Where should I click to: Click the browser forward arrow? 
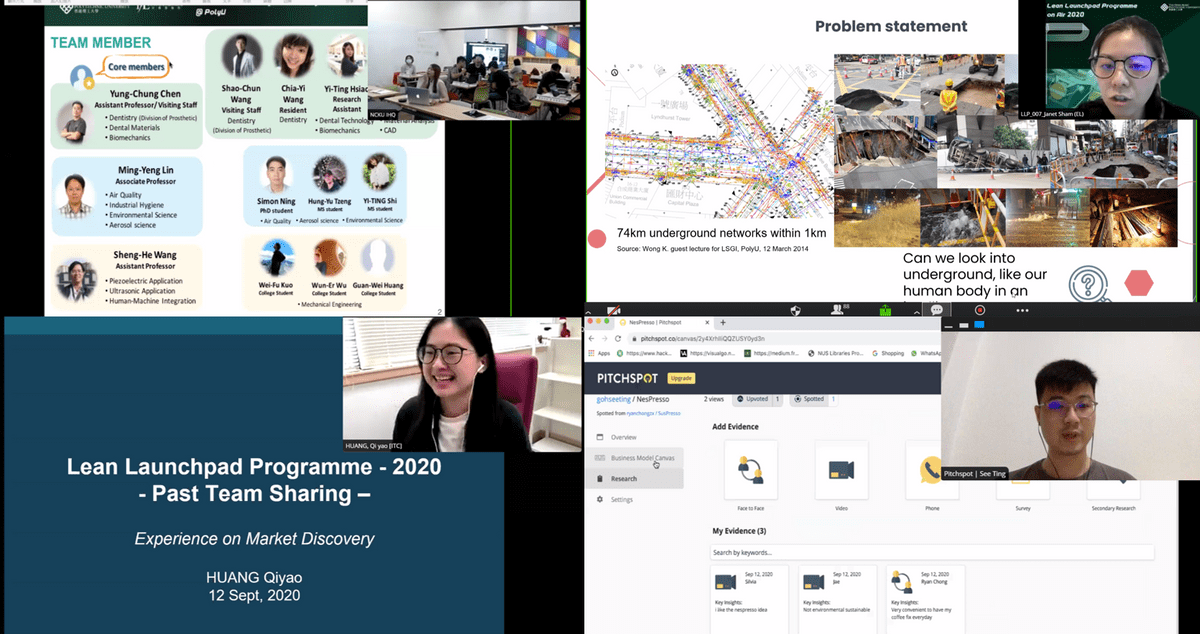pos(604,339)
